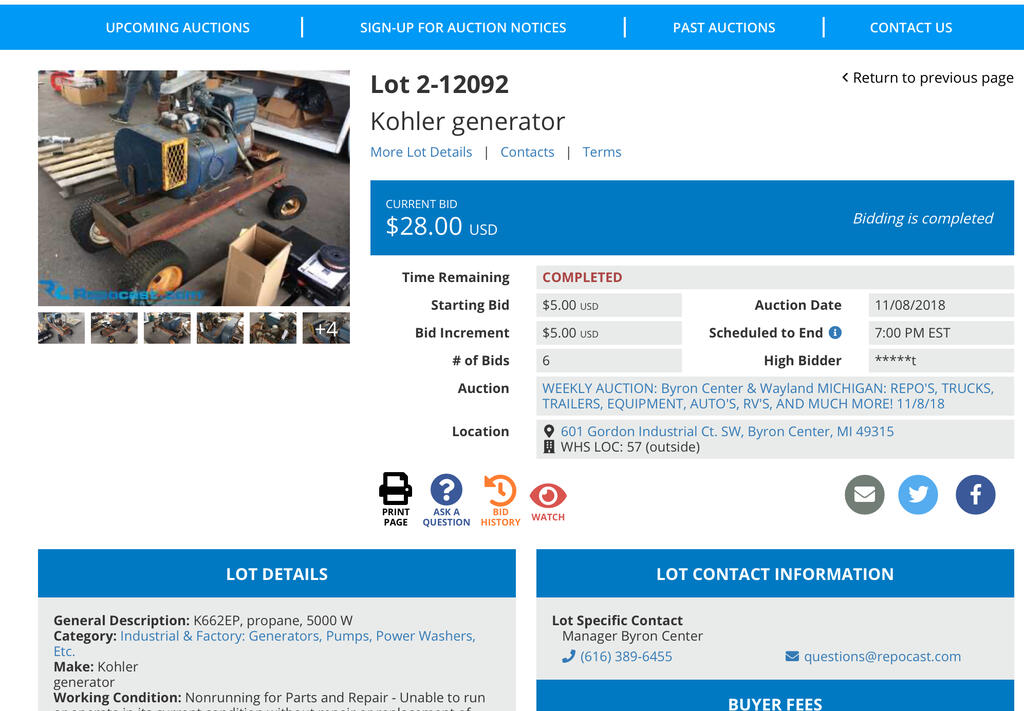Share lot on Facebook
Image resolution: width=1024 pixels, height=711 pixels.
click(x=975, y=495)
